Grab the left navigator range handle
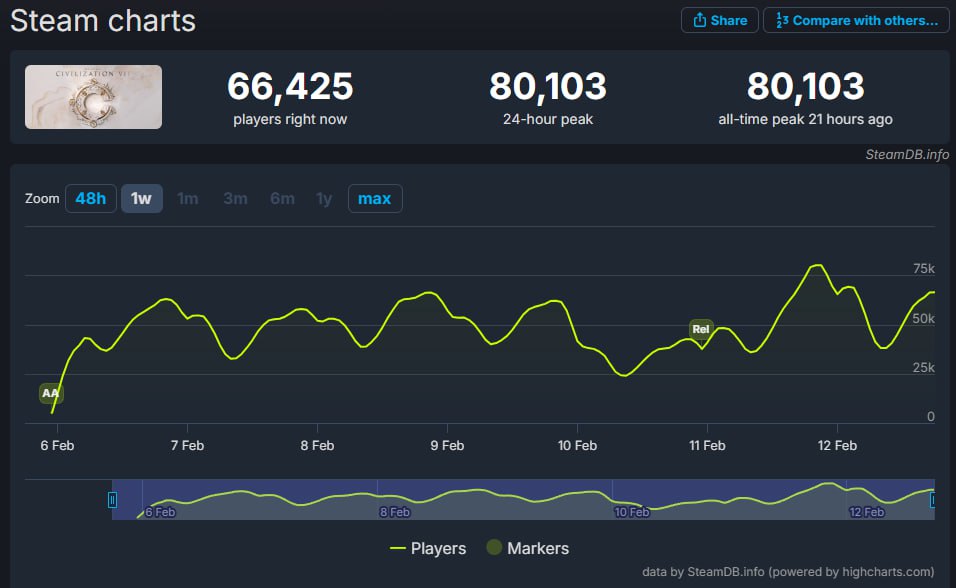The image size is (956, 588). pos(113,499)
